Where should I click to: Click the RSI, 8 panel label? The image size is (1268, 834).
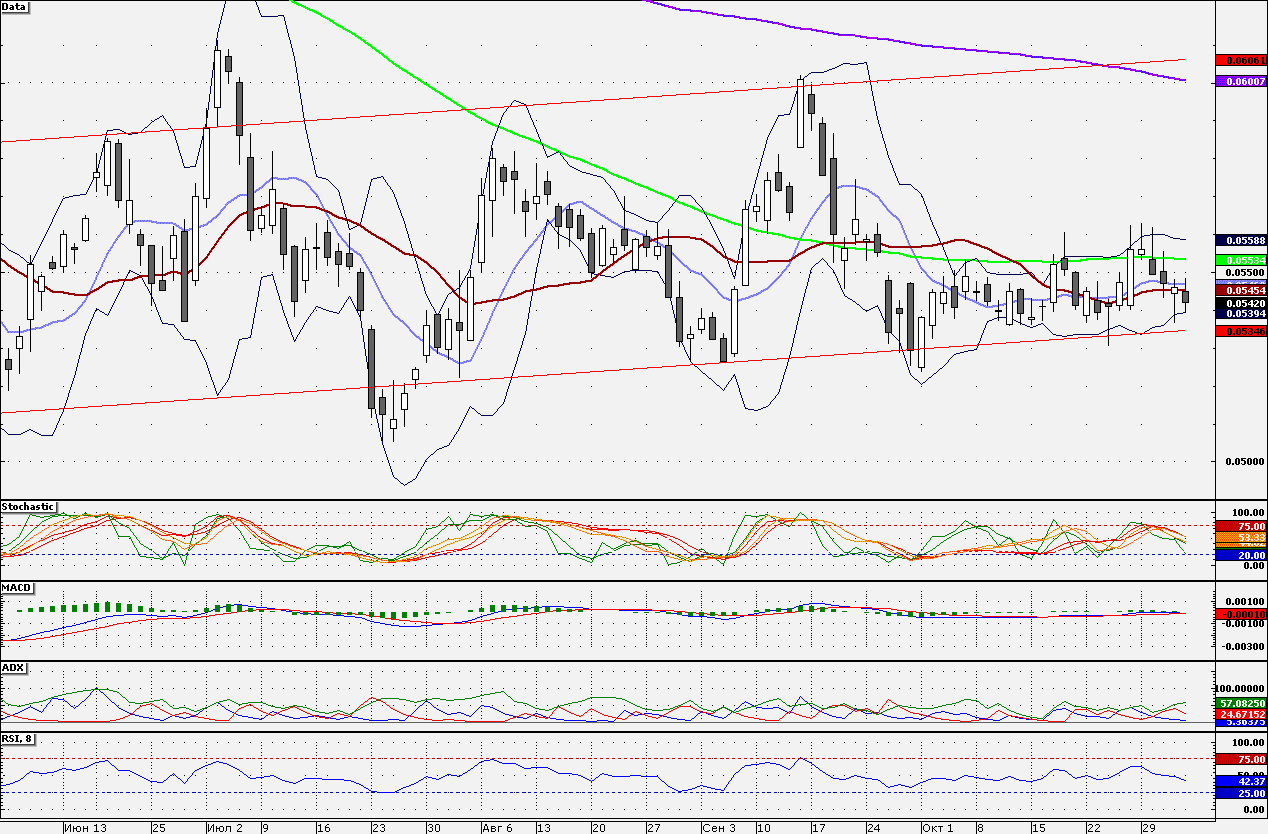click(x=20, y=739)
